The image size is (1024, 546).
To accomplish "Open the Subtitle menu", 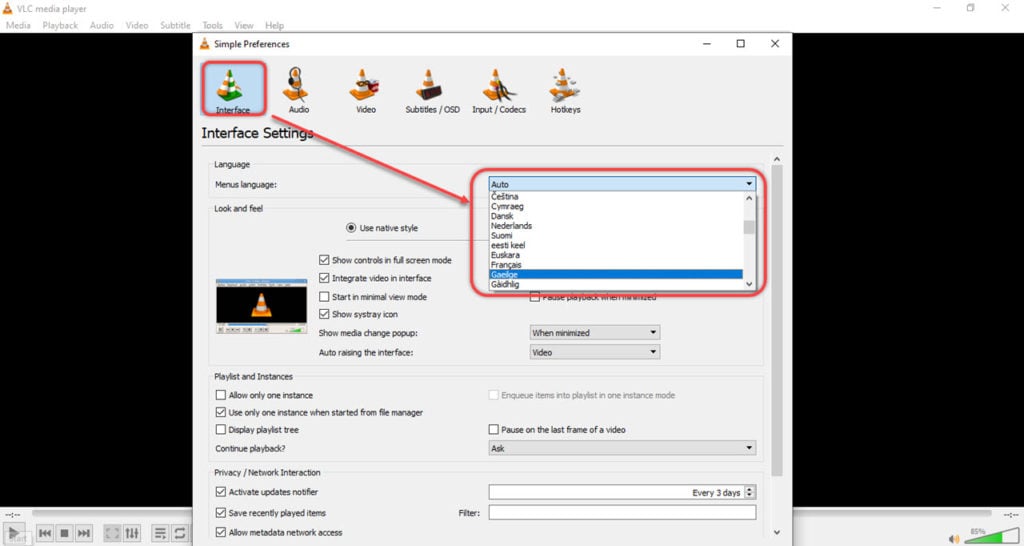I will click(175, 25).
